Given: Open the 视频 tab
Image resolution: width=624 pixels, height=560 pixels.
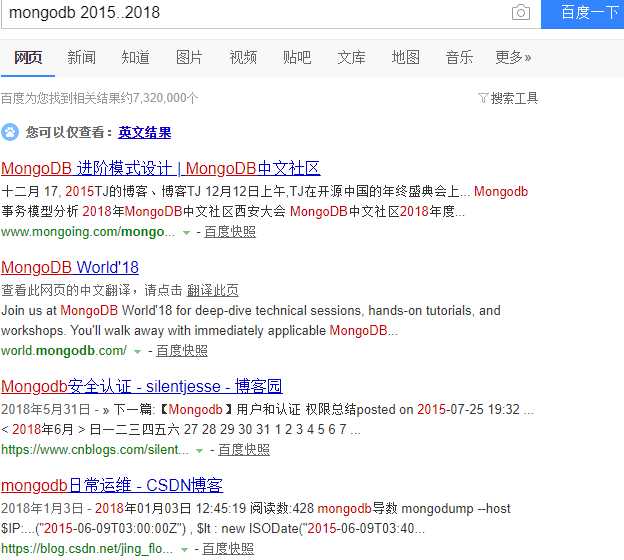Looking at the screenshot, I should 243,57.
